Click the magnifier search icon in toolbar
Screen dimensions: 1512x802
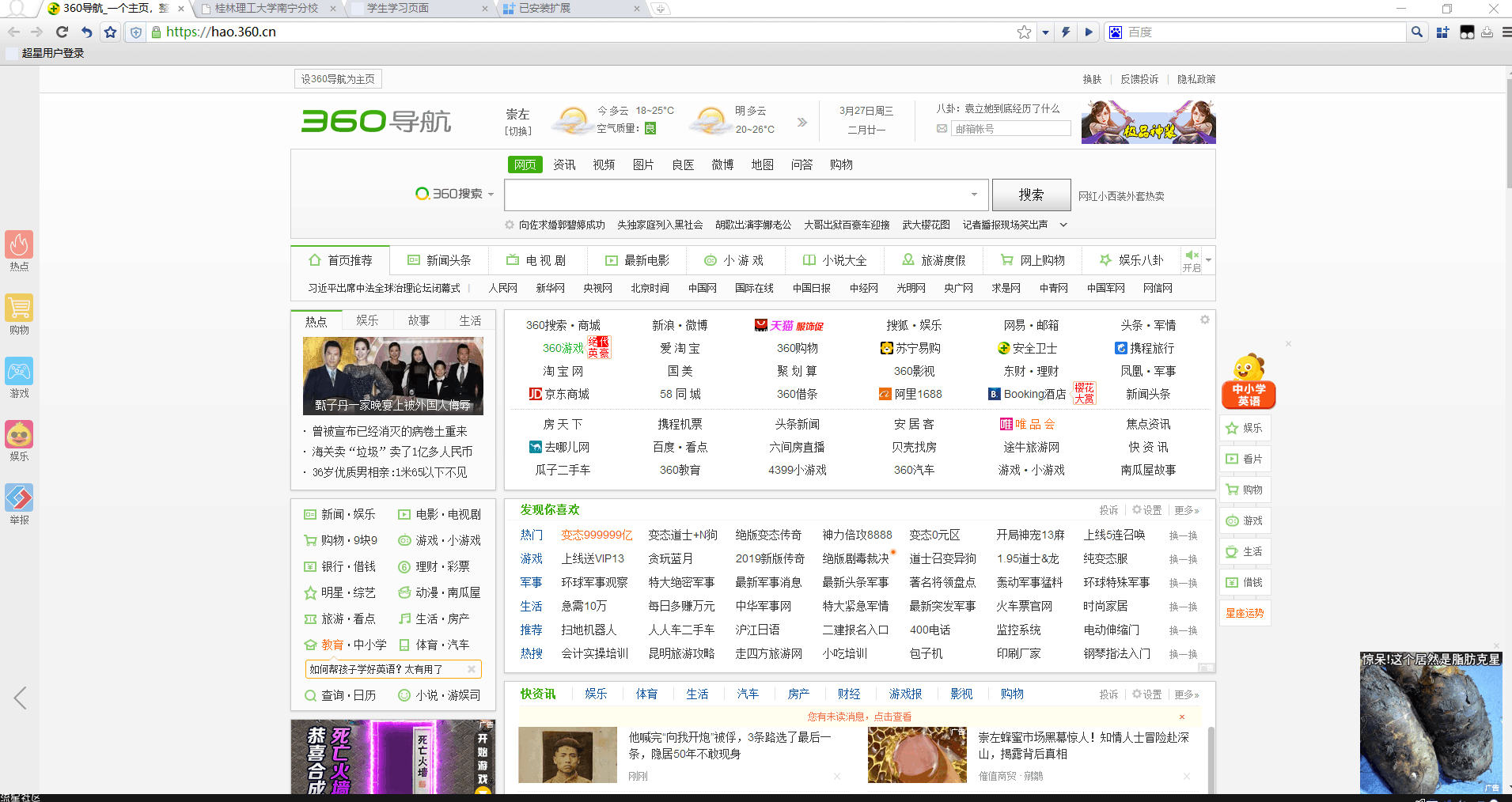coord(1416,32)
